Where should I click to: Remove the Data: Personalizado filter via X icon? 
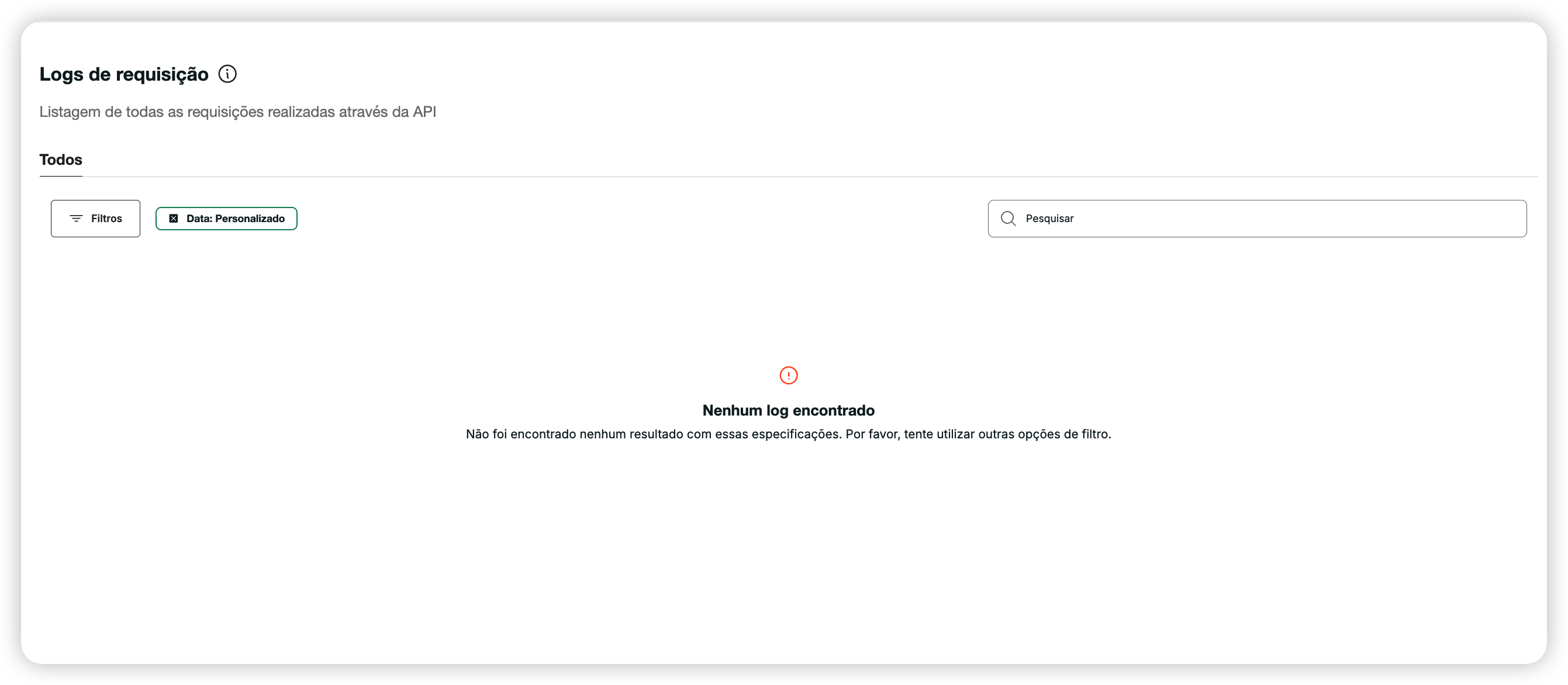[x=174, y=219]
